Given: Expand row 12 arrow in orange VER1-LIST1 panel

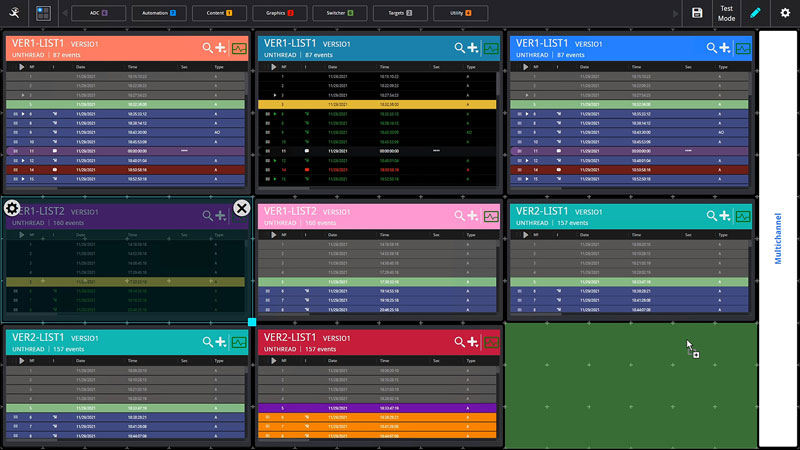Looking at the screenshot, I should (x=23, y=160).
